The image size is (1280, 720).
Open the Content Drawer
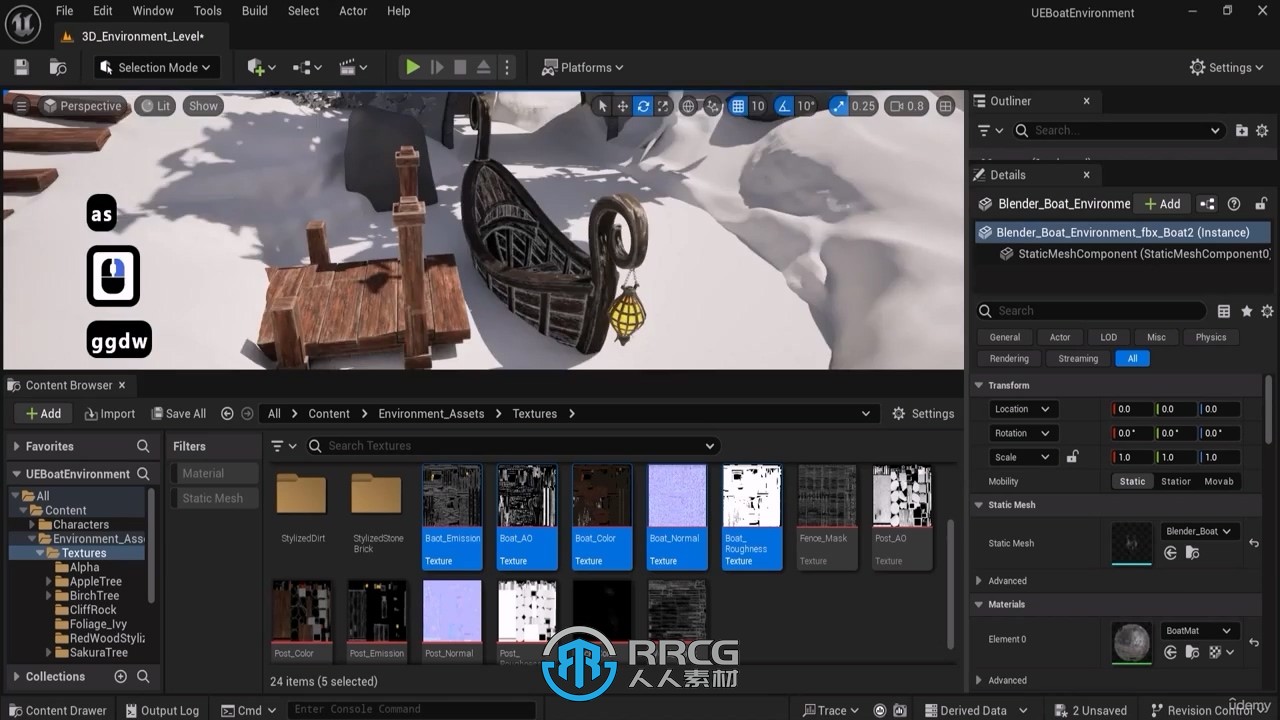tap(56, 710)
